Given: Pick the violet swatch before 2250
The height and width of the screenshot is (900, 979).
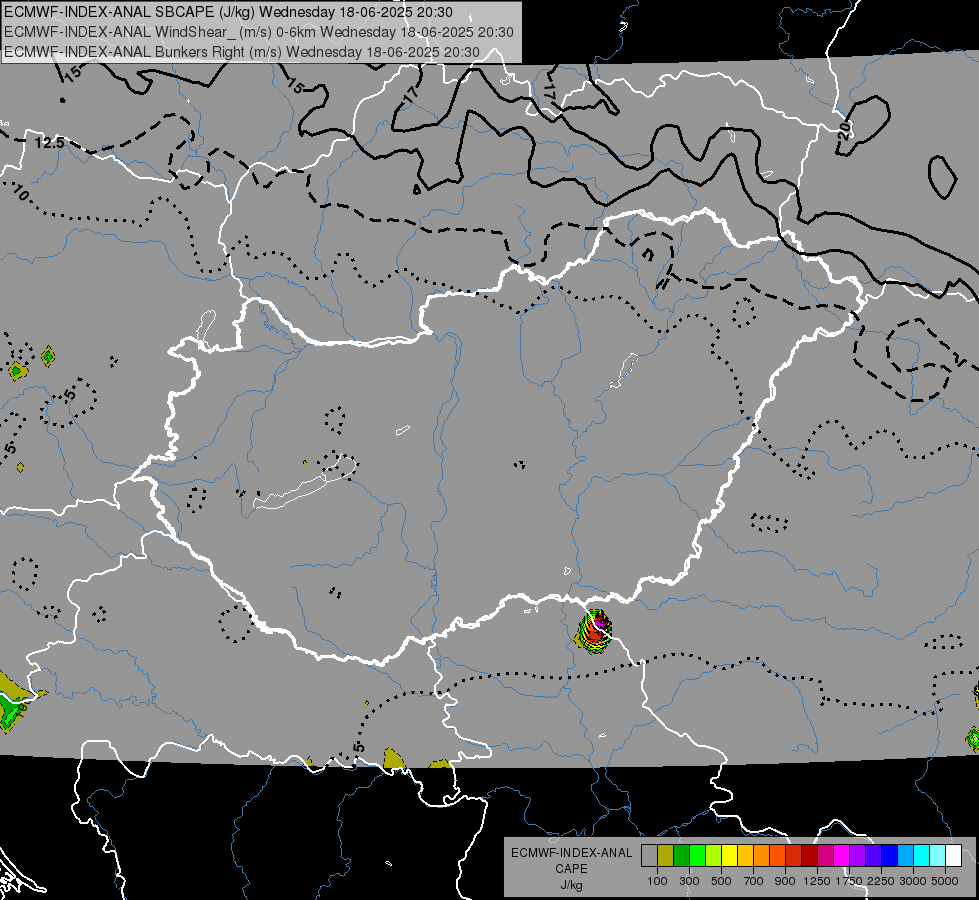Looking at the screenshot, I should point(873,856).
